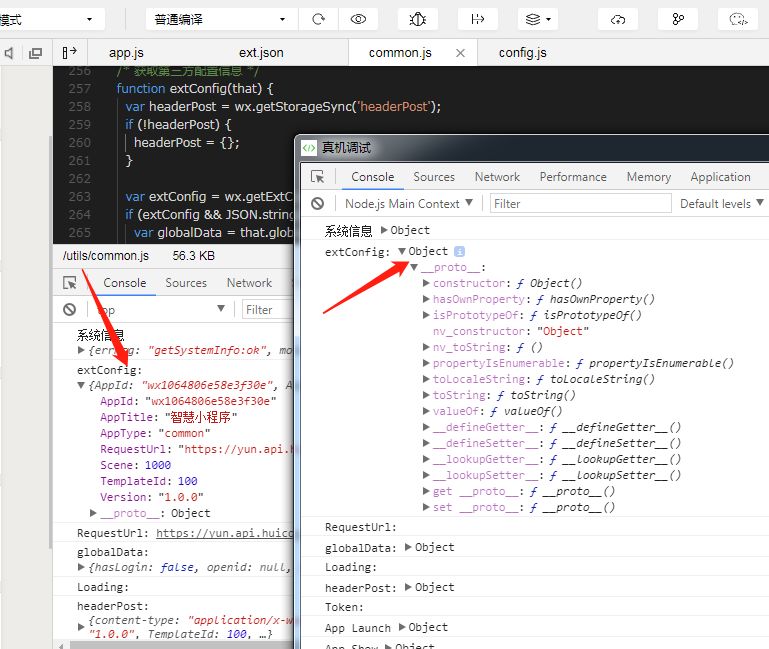Expand set __proto__ entry

click(x=426, y=507)
